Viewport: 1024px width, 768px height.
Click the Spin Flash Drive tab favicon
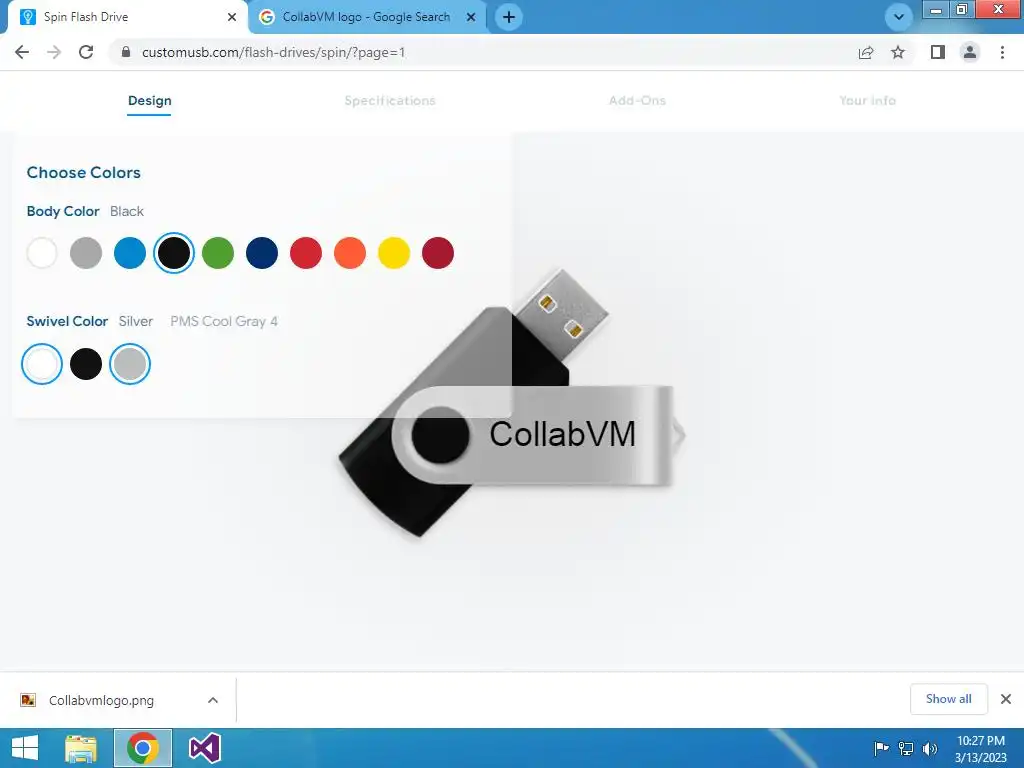coord(28,17)
